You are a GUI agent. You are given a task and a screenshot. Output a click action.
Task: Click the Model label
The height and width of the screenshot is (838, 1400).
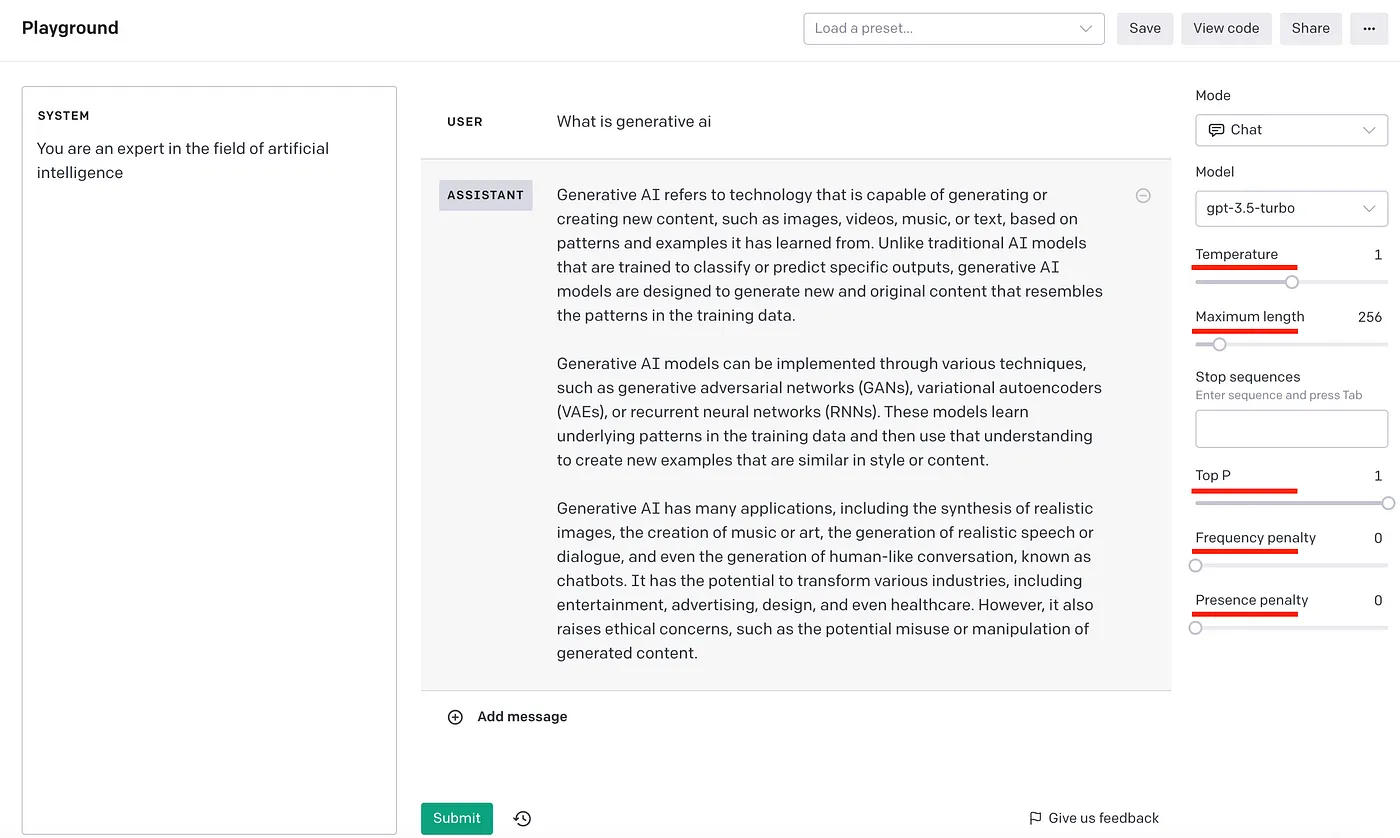(x=1215, y=172)
